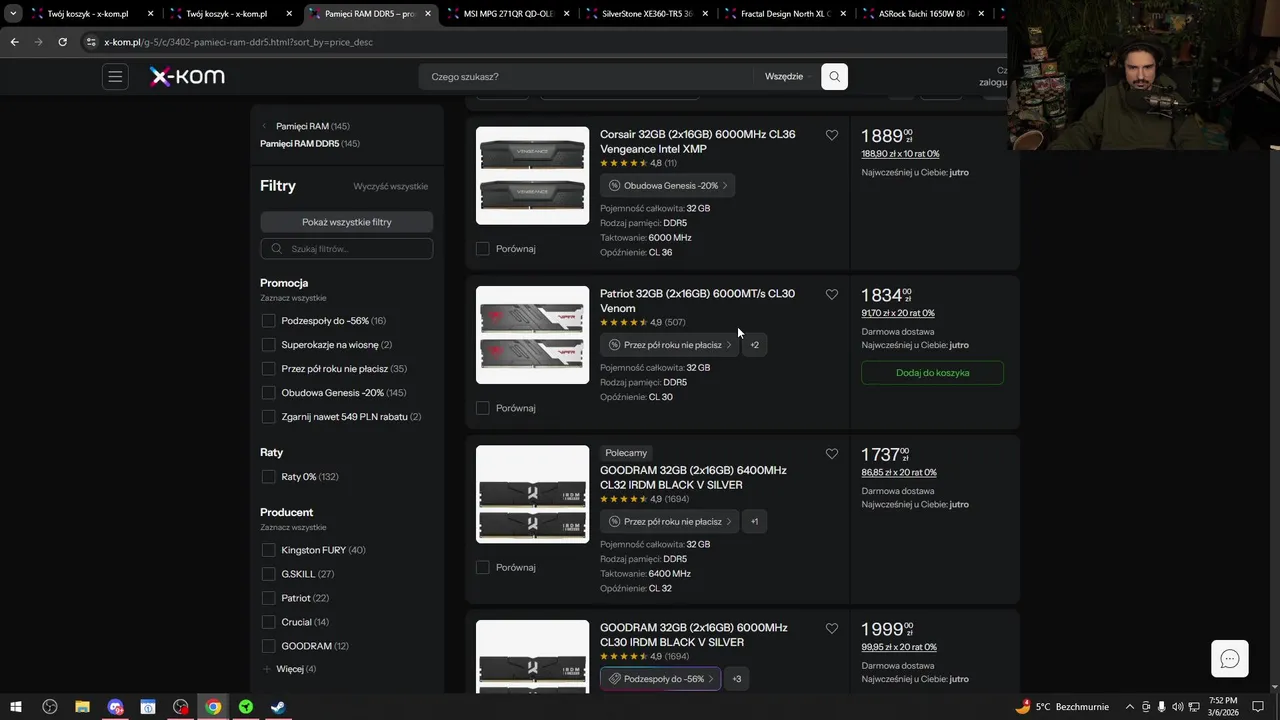Switch to the SilverStone XE360-TR5 tab
The image size is (1280, 720).
647,14
